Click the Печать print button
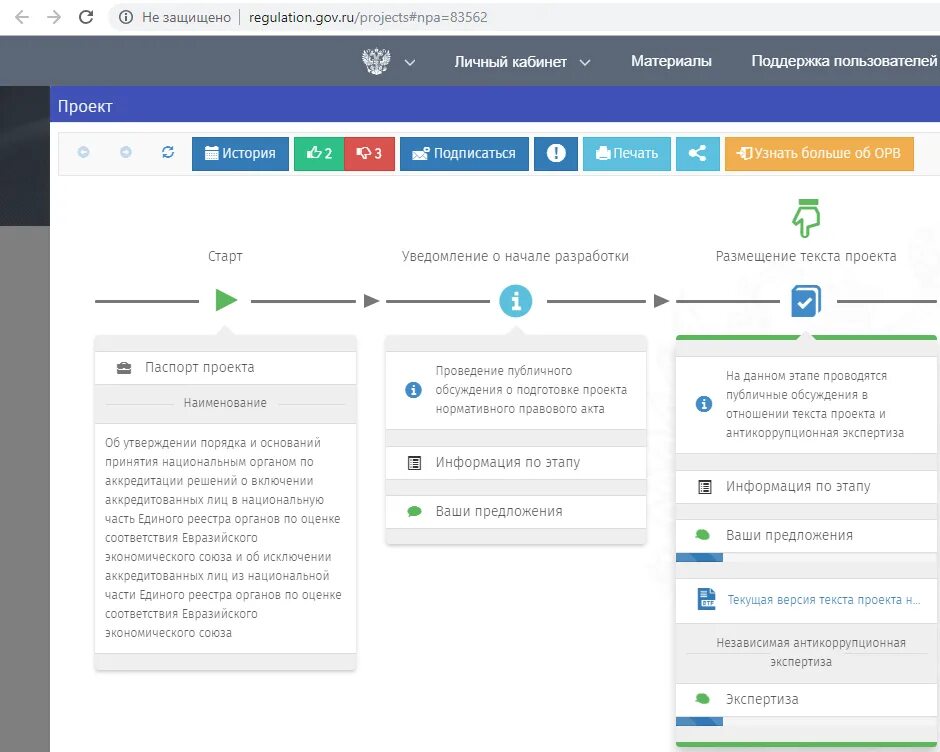The width and height of the screenshot is (940, 752). (626, 154)
